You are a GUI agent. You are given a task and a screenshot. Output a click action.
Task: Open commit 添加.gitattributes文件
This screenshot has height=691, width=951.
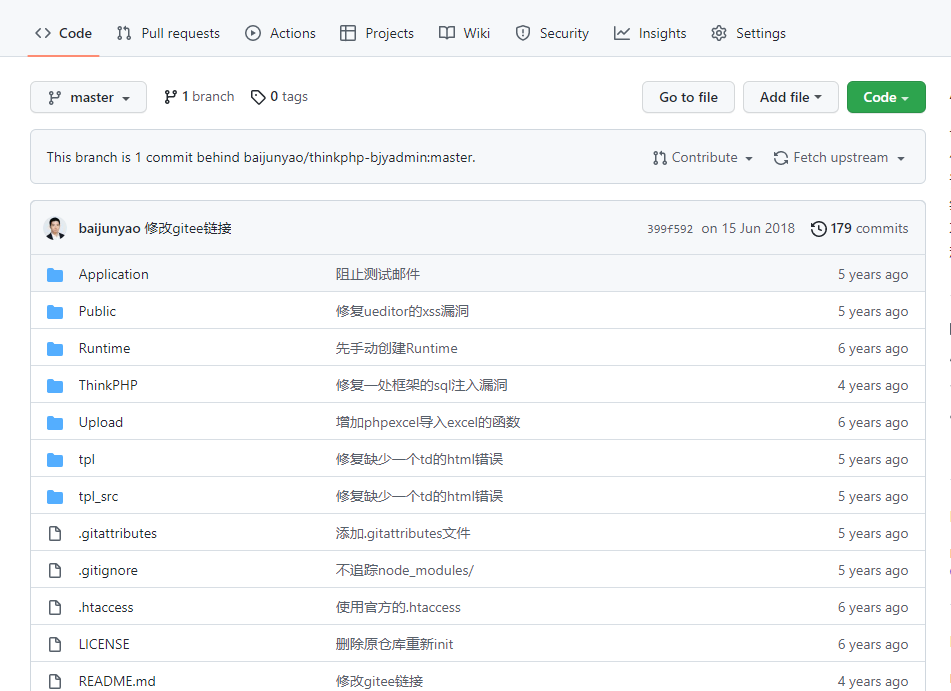[x=403, y=533]
